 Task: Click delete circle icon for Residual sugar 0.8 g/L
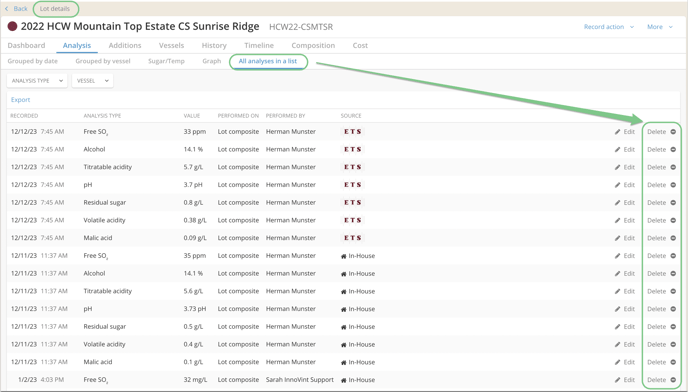(x=673, y=202)
